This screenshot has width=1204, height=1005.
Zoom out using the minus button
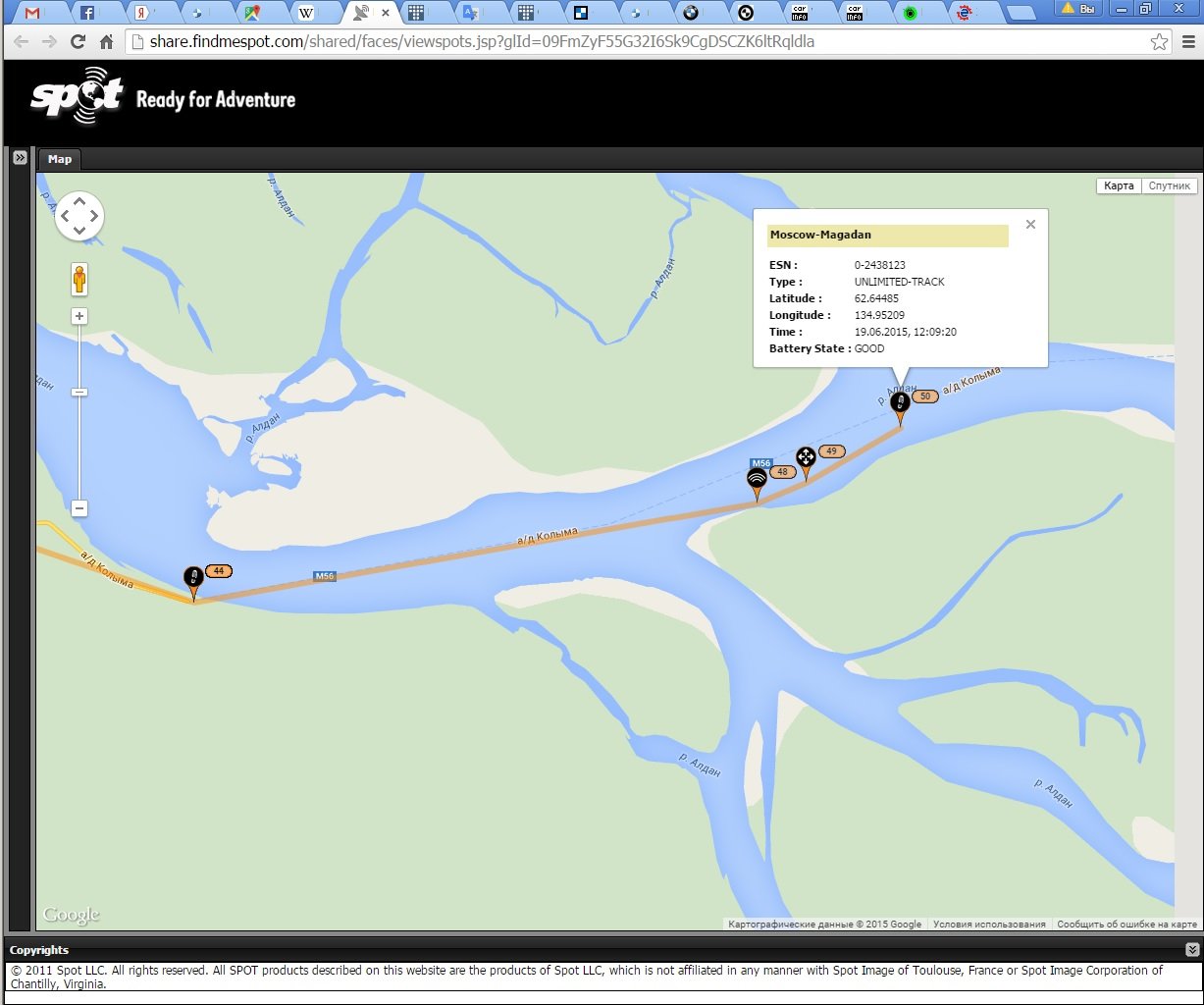point(79,508)
